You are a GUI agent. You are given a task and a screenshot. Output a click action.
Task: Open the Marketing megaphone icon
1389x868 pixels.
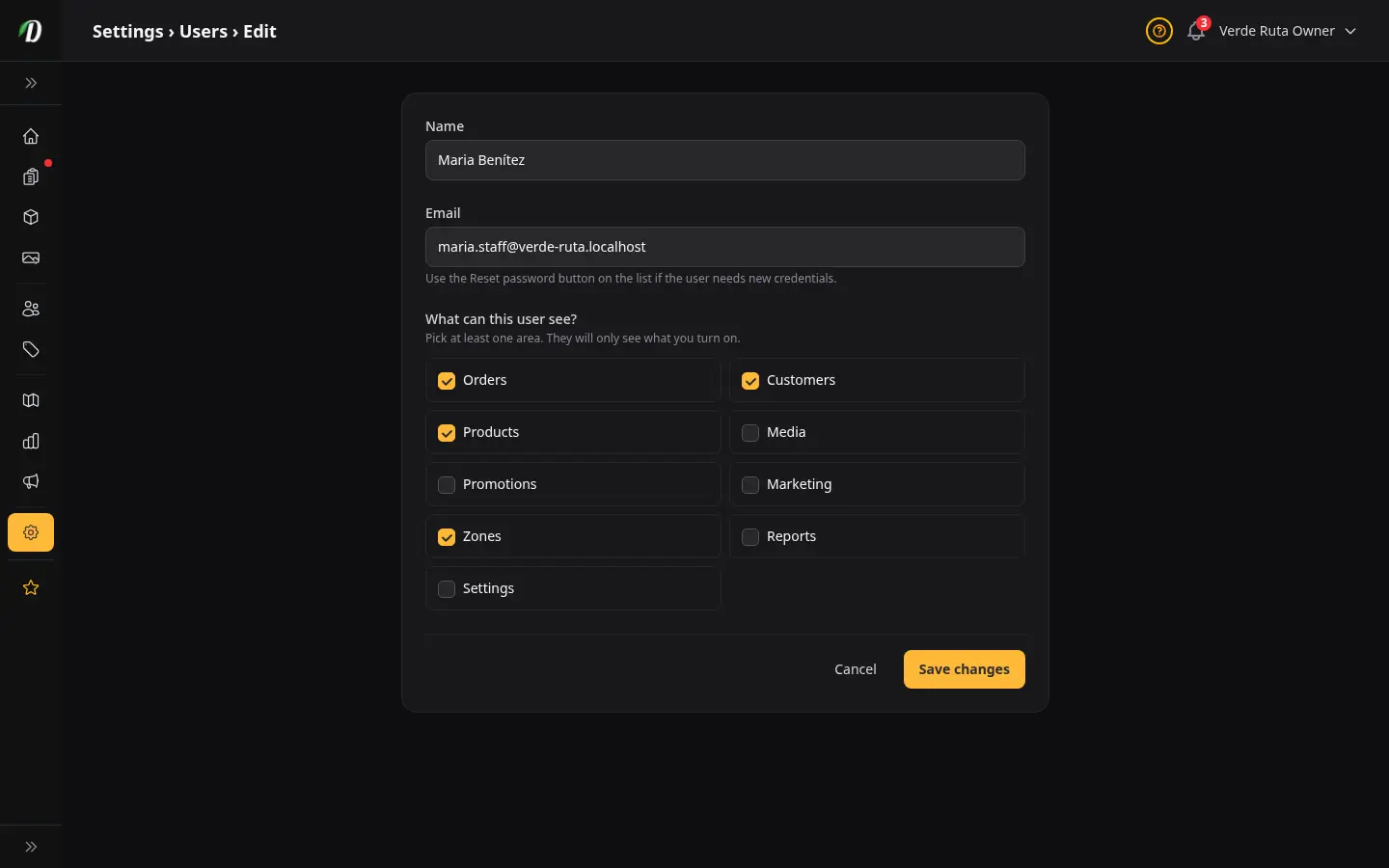[x=31, y=481]
